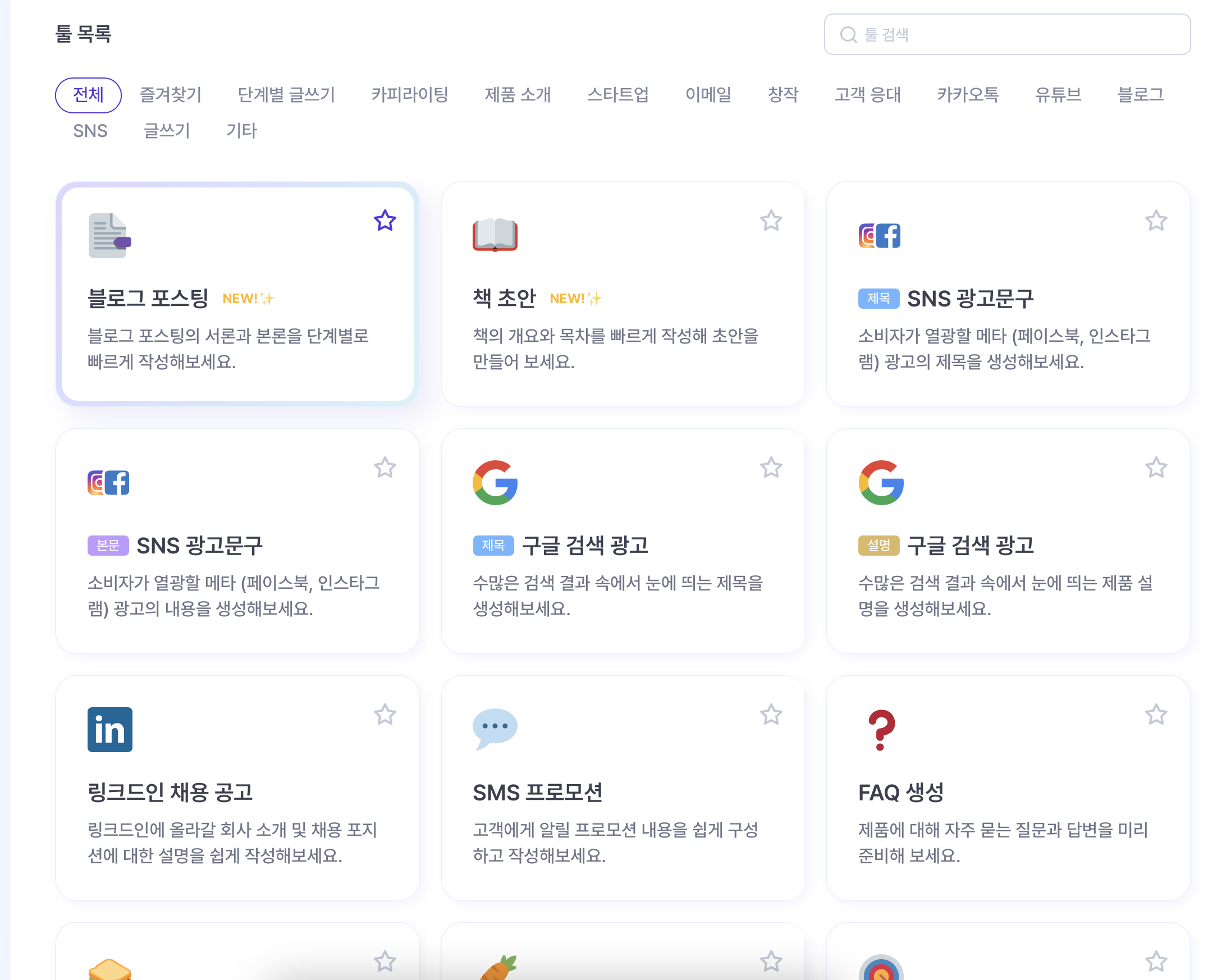Screen dimensions: 1208x980
Task: Show 유튜브 tools
Action: click(1058, 95)
